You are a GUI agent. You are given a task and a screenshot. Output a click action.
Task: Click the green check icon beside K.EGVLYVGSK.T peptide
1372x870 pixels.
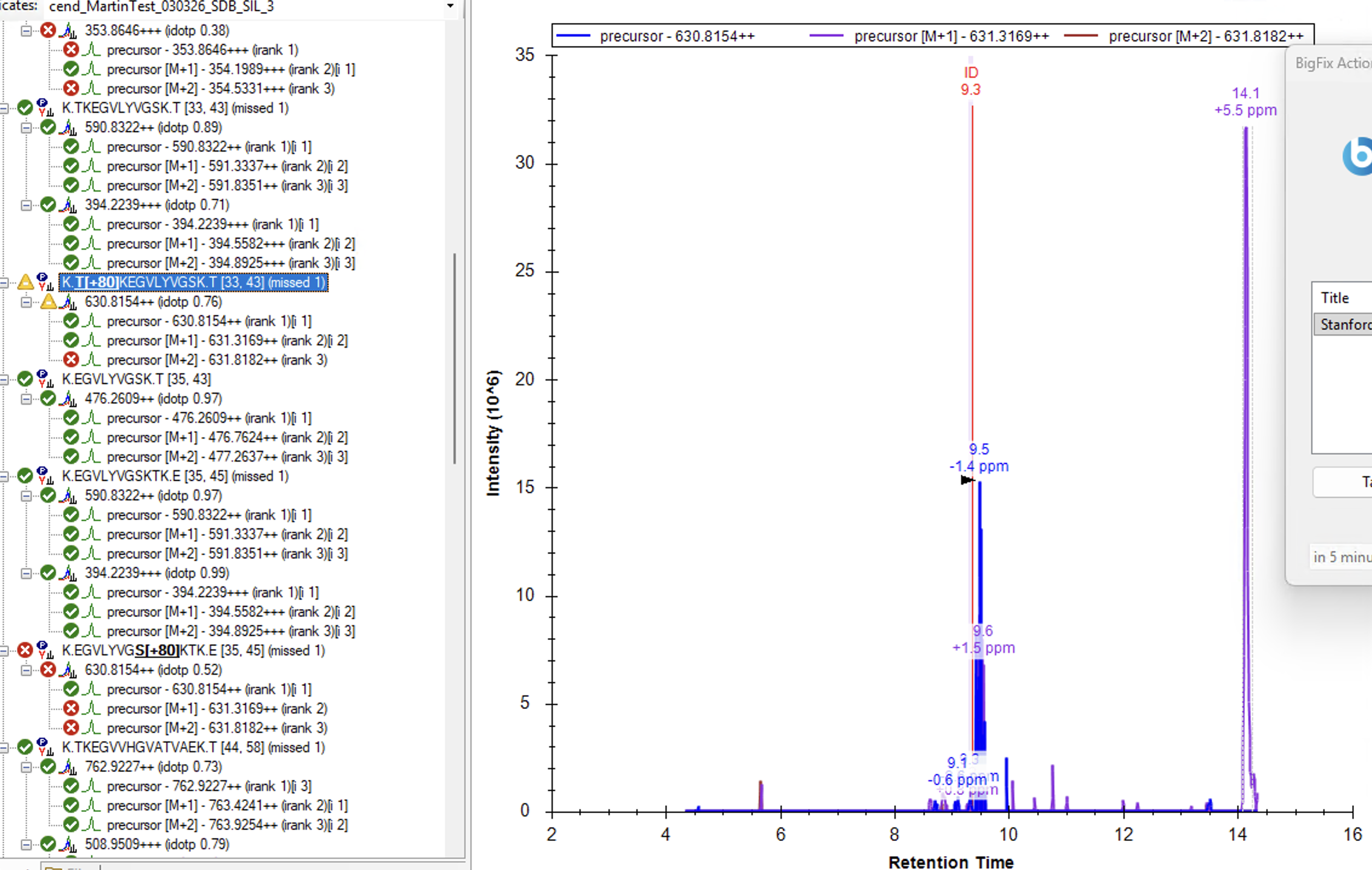click(25, 379)
